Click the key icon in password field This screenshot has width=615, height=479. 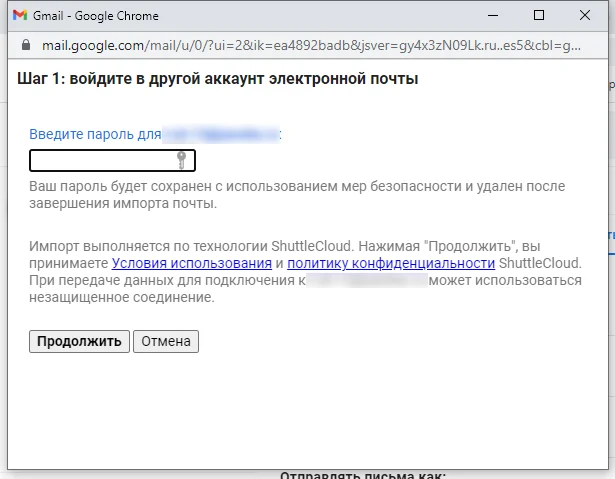click(x=181, y=160)
